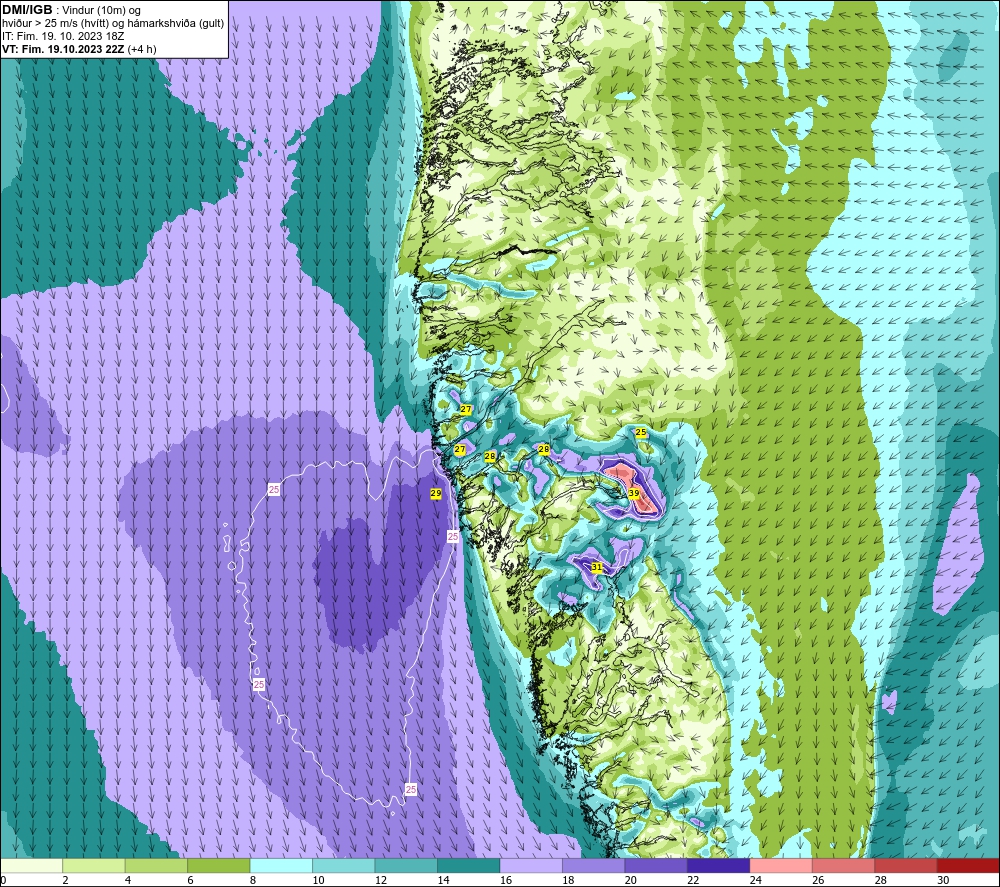Click the dark red legend swatch above 30 m/s
Image resolution: width=1000 pixels, height=887 pixels.
click(969, 866)
